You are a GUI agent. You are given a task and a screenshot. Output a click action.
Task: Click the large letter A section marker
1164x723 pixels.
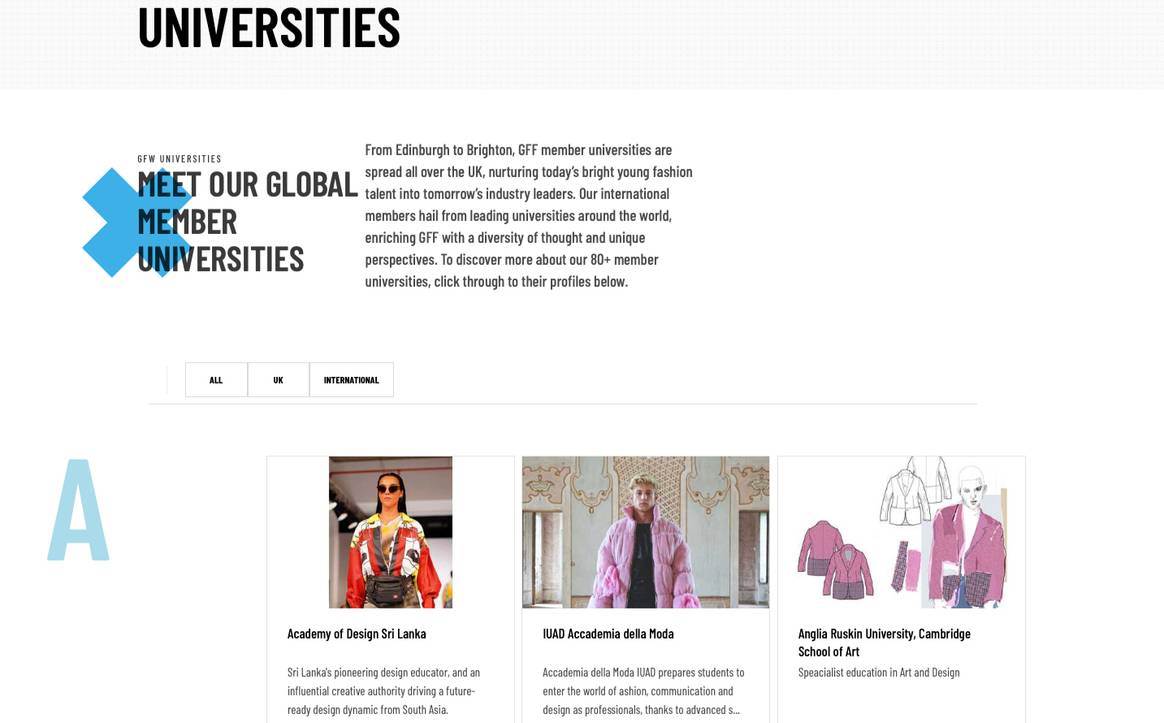click(x=79, y=510)
